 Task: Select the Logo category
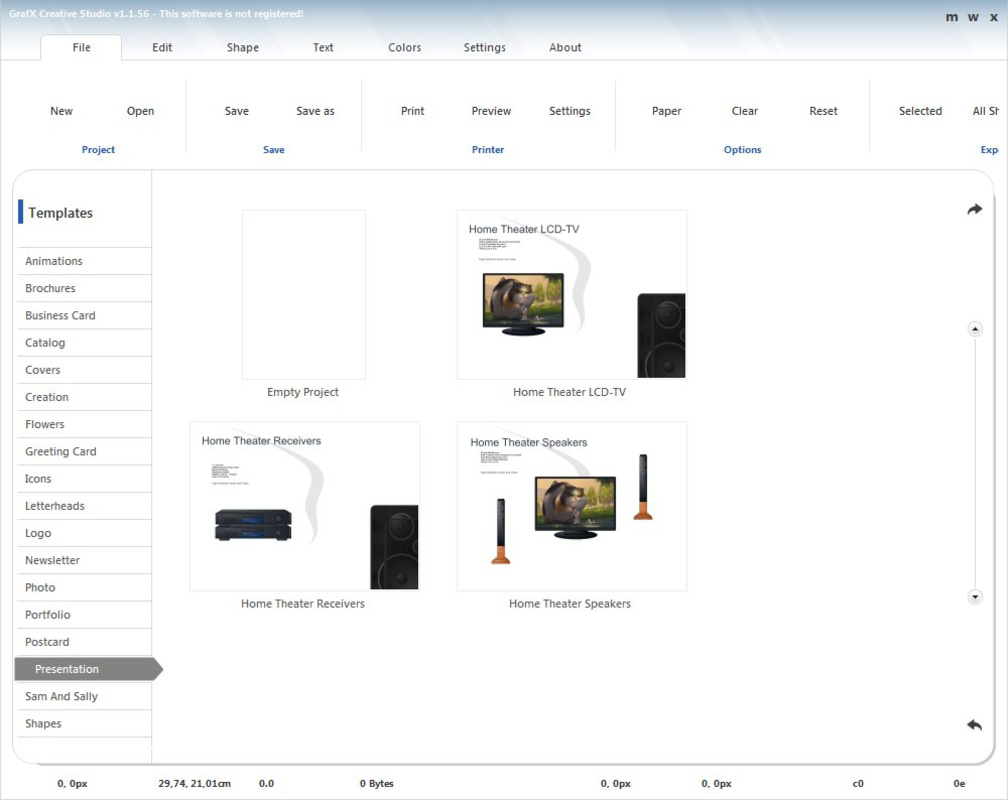(x=84, y=533)
